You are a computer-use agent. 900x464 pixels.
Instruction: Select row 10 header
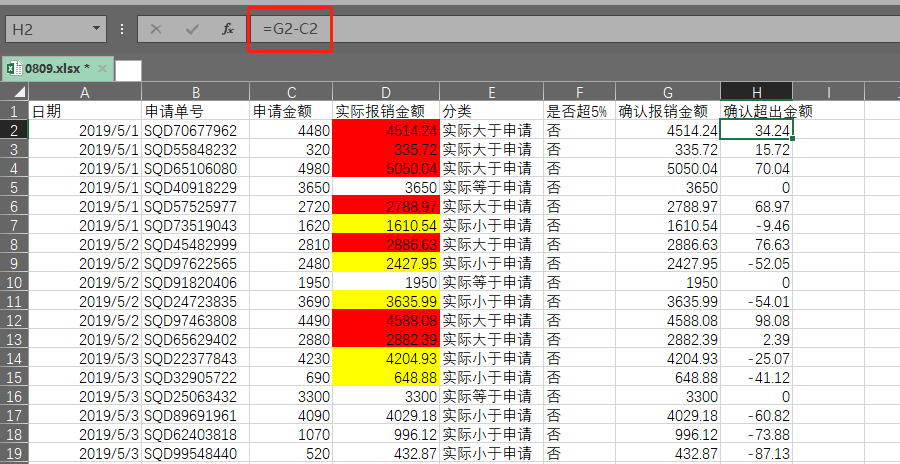tap(14, 283)
